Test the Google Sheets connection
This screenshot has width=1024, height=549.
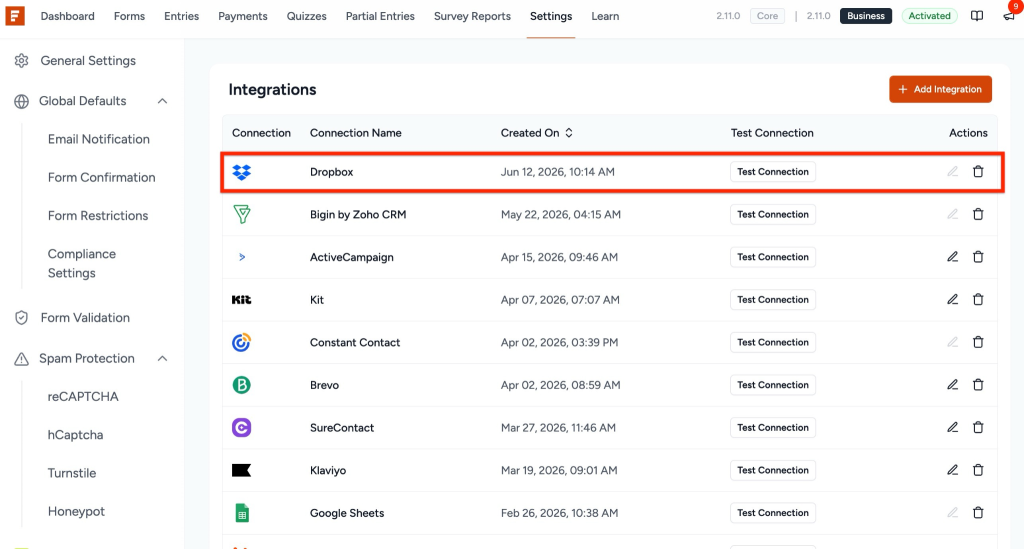(x=773, y=513)
